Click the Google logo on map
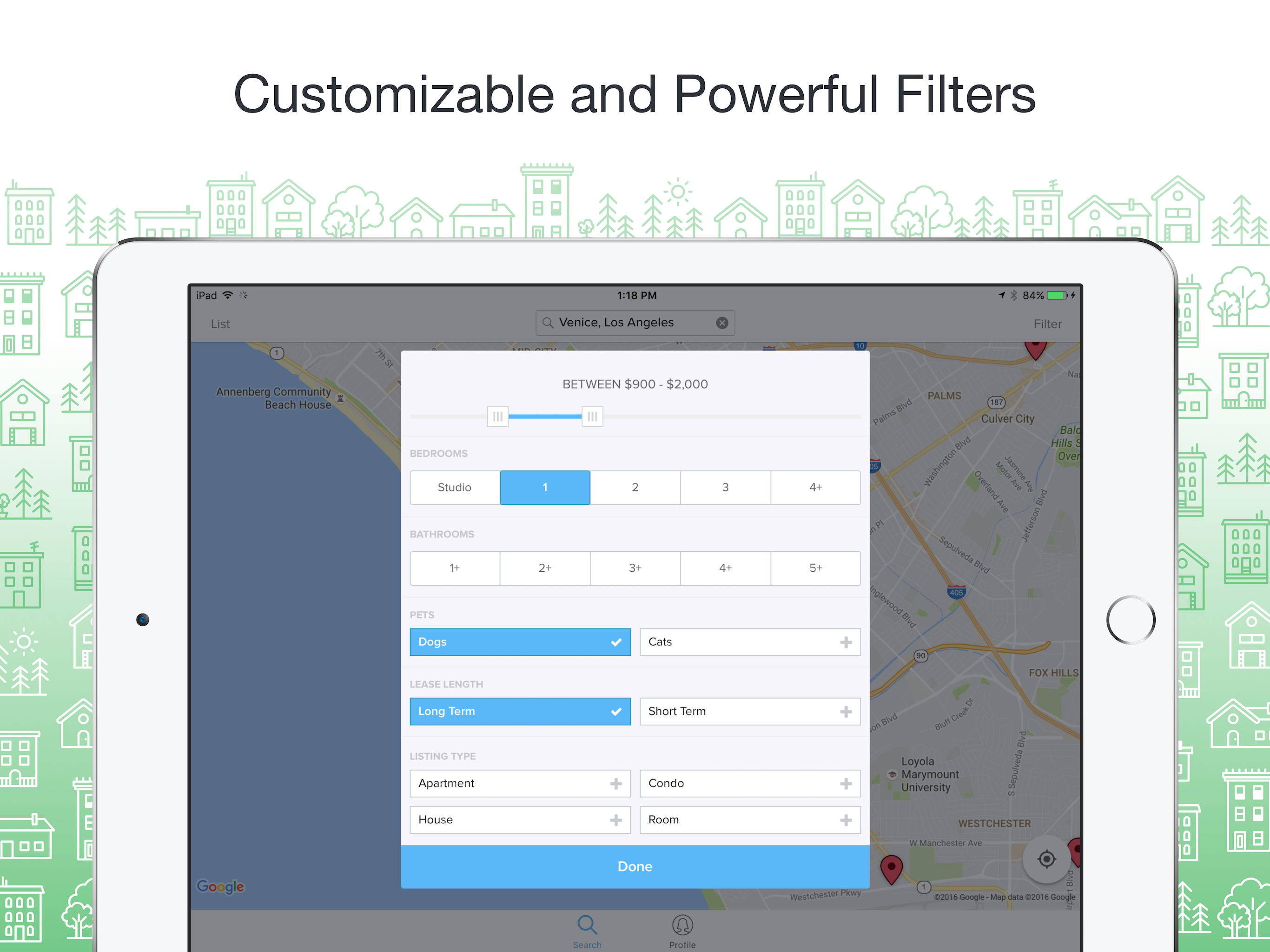This screenshot has width=1270, height=952. pyautogui.click(x=220, y=886)
